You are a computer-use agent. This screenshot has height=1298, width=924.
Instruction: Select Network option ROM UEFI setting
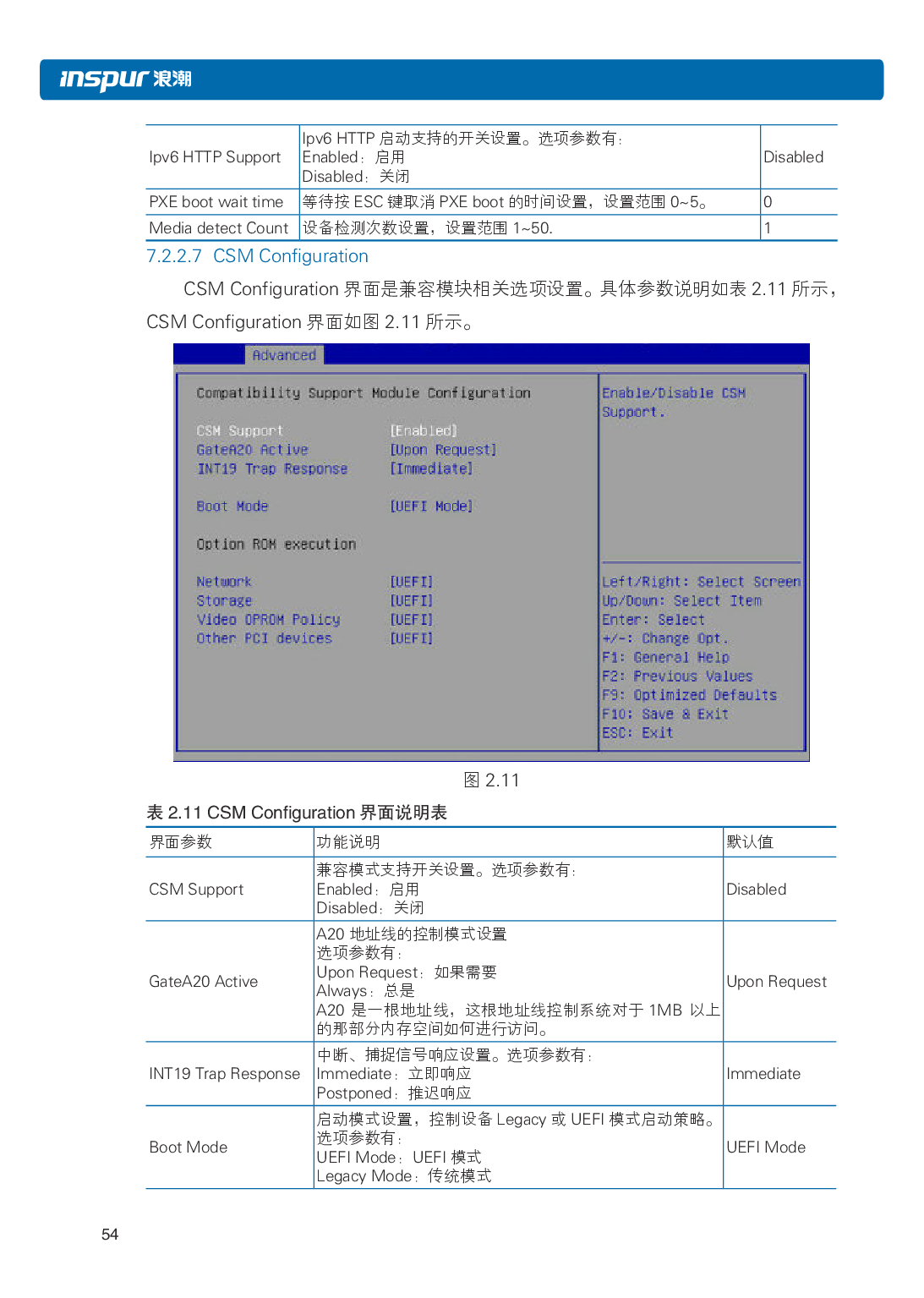tap(411, 582)
